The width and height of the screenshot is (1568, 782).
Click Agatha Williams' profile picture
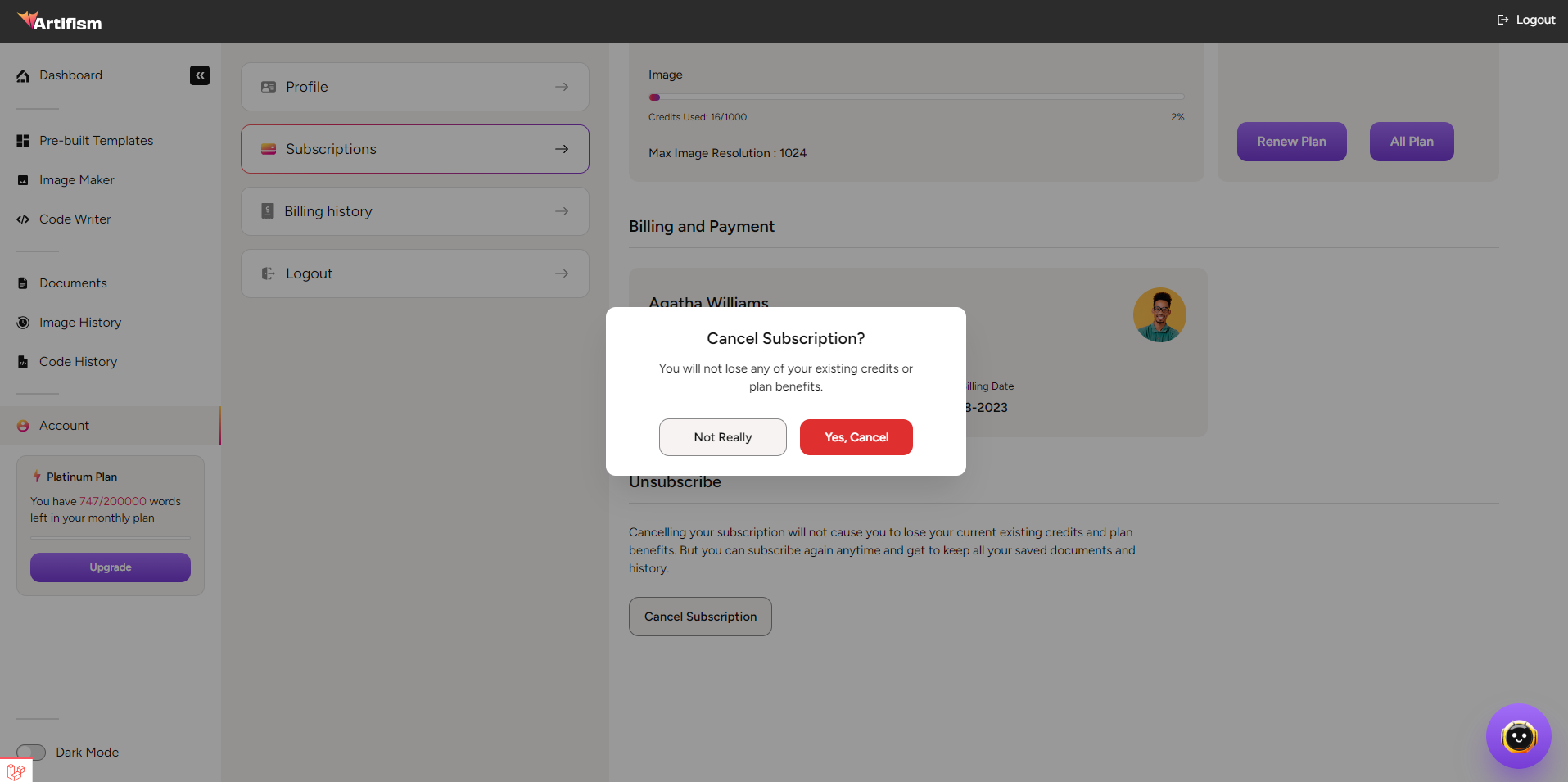point(1159,314)
